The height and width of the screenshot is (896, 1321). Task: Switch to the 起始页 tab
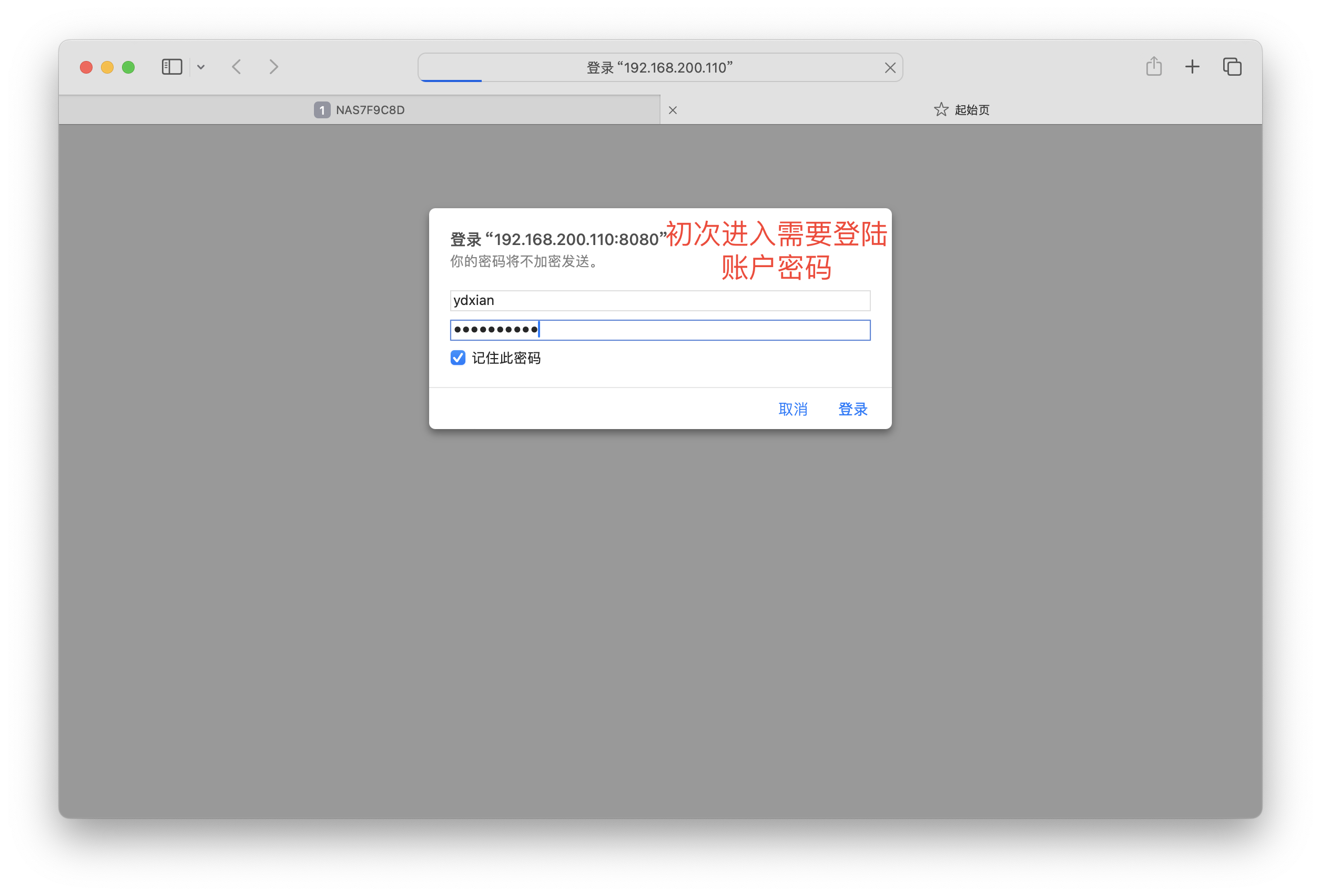pyautogui.click(x=961, y=110)
